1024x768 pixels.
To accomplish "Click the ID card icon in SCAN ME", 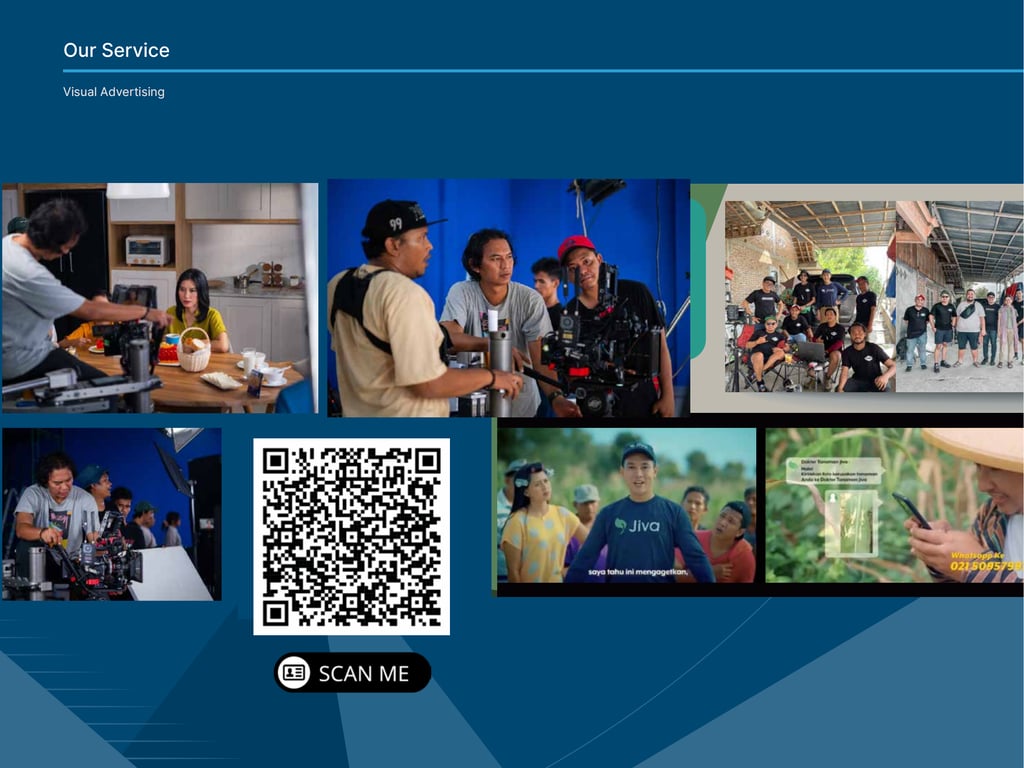I will (x=294, y=672).
